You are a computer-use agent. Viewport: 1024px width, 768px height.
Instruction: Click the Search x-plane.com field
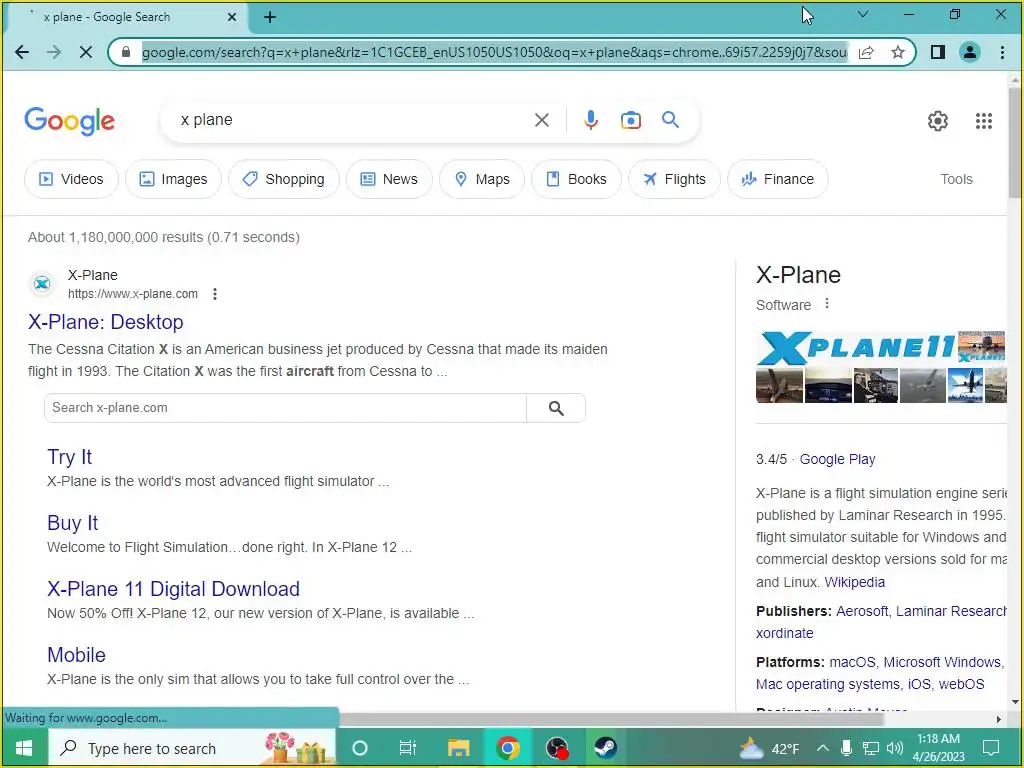click(285, 408)
